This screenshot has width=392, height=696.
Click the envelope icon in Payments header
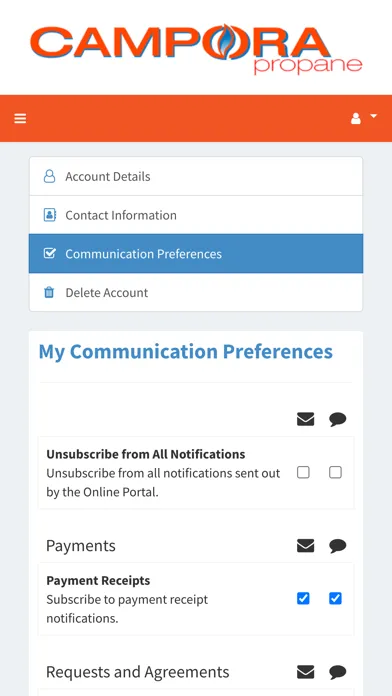[x=305, y=546]
